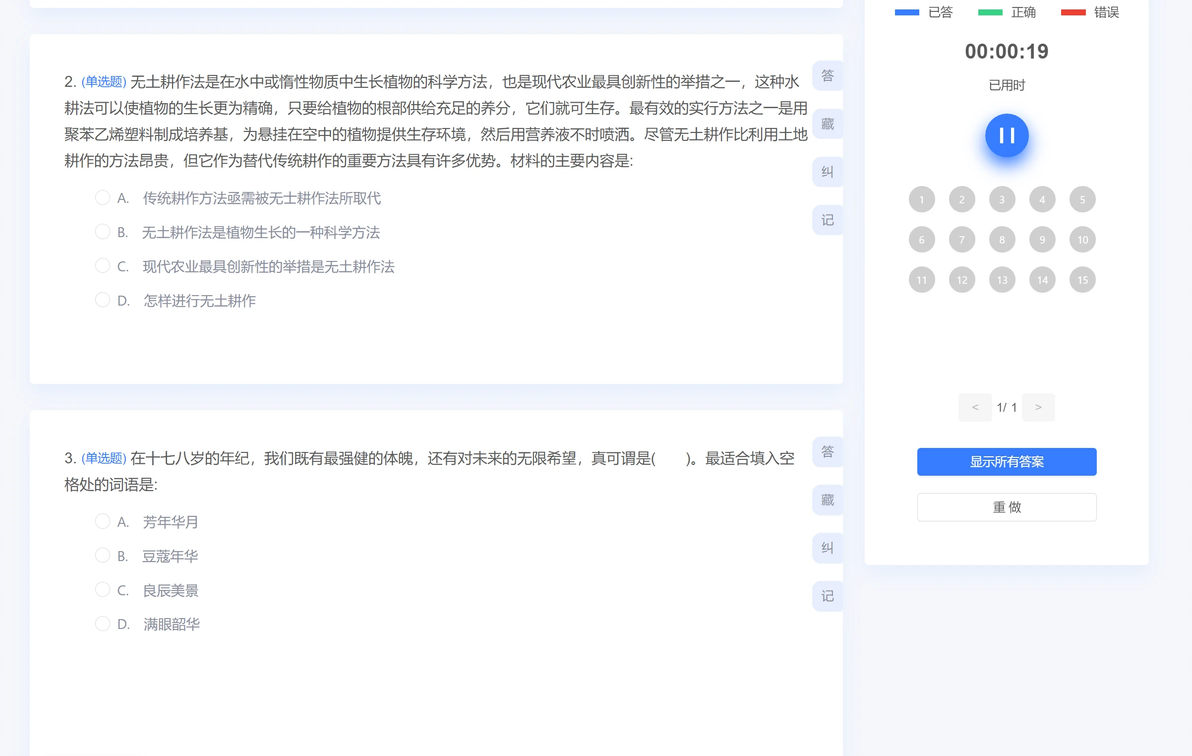Image resolution: width=1192 pixels, height=756 pixels.
Task: Click 纠 correction button for question 3
Action: coord(828,548)
